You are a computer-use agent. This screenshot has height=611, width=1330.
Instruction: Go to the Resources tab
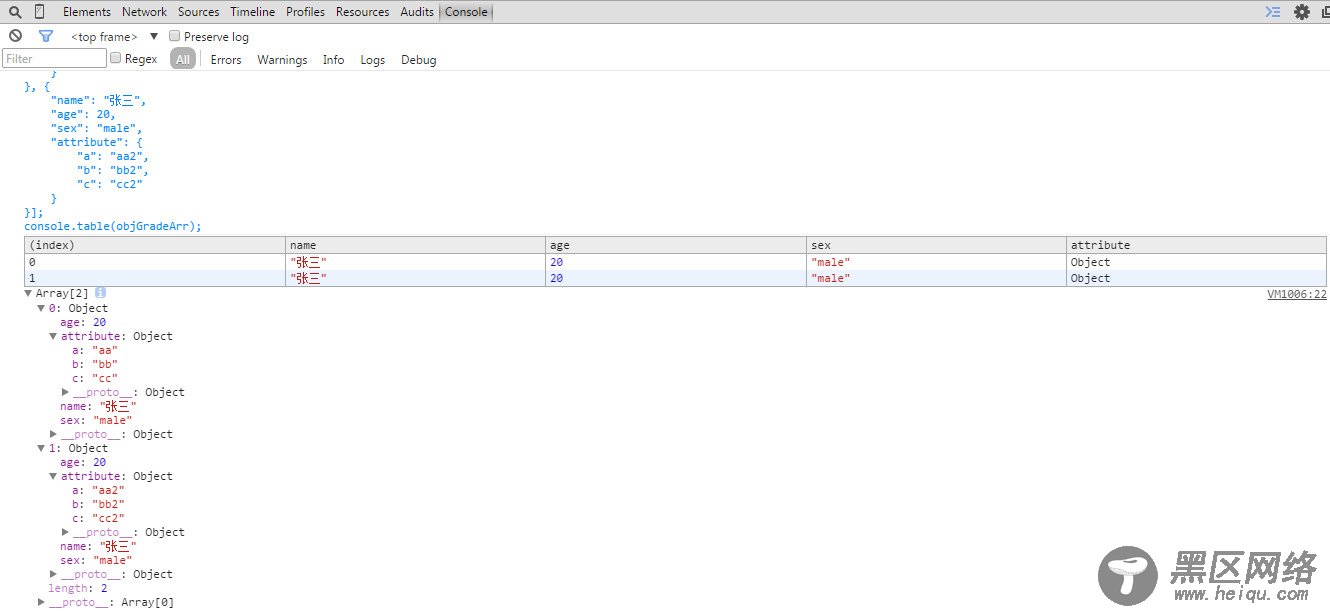pyautogui.click(x=363, y=12)
